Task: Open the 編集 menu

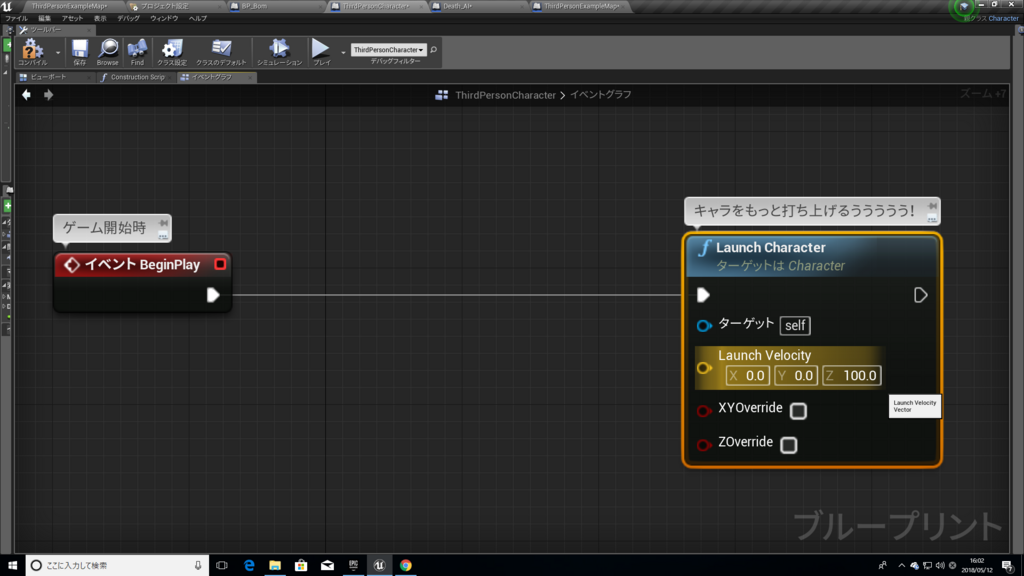Action: click(x=44, y=18)
